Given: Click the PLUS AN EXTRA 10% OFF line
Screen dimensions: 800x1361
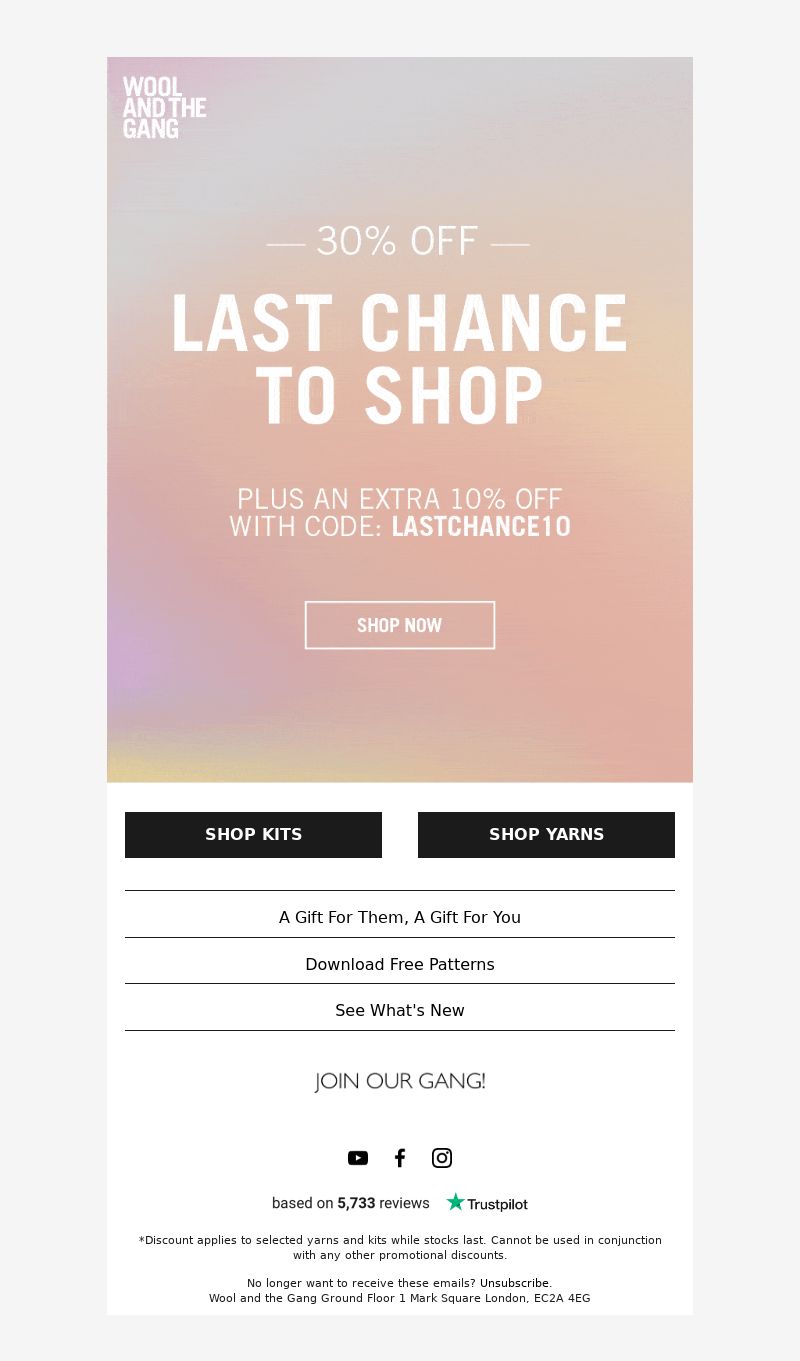Looking at the screenshot, I should click(400, 498).
